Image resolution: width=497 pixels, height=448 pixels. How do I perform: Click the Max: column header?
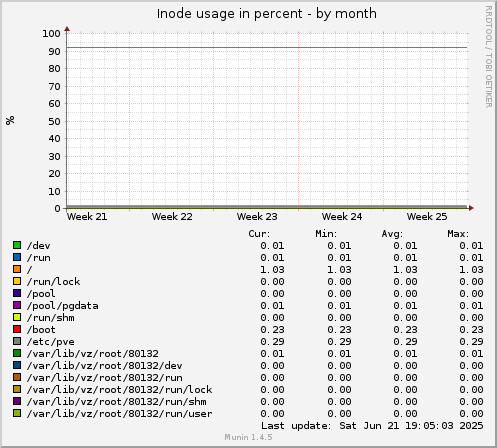click(x=458, y=234)
